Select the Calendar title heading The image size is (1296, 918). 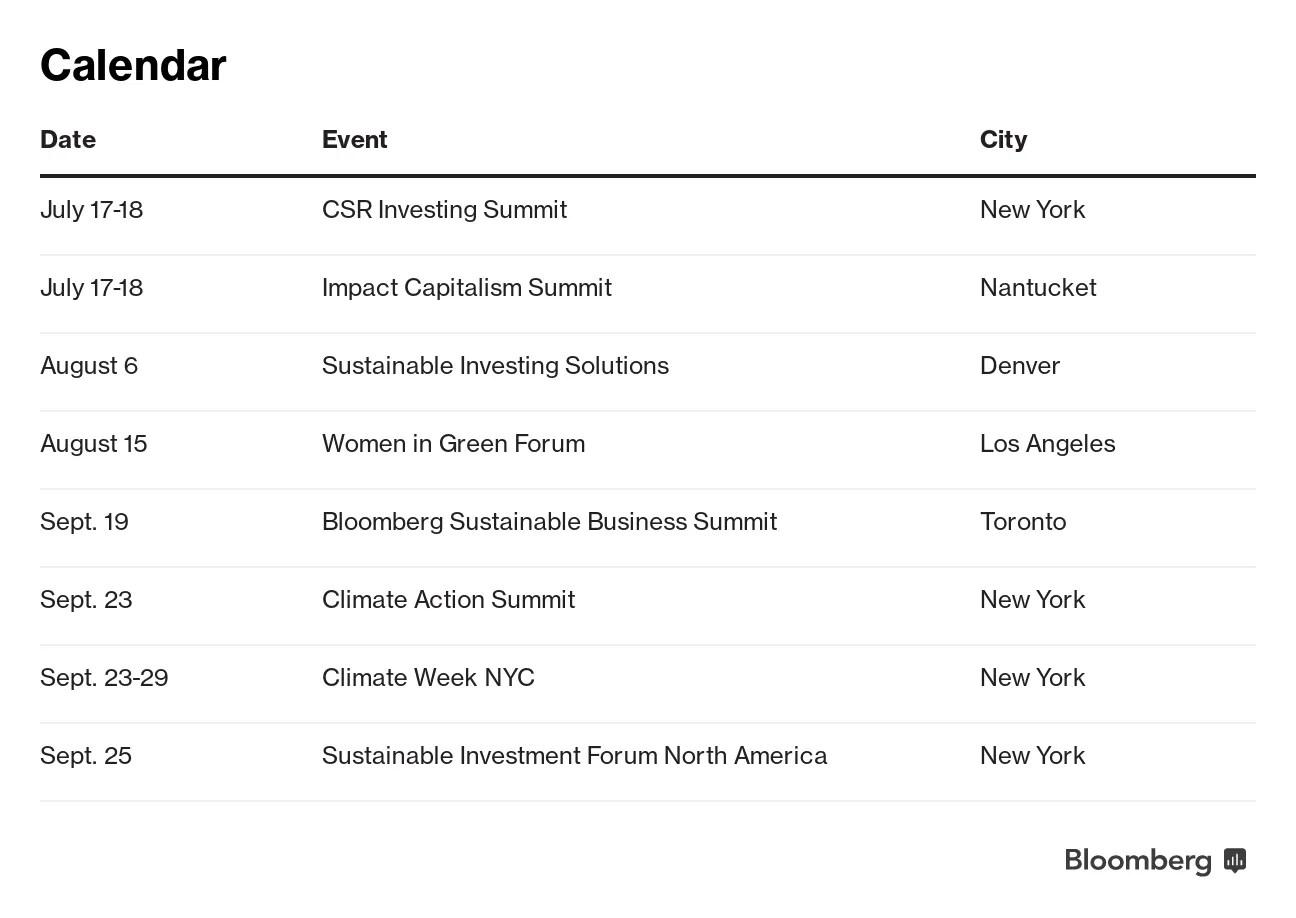pos(133,66)
